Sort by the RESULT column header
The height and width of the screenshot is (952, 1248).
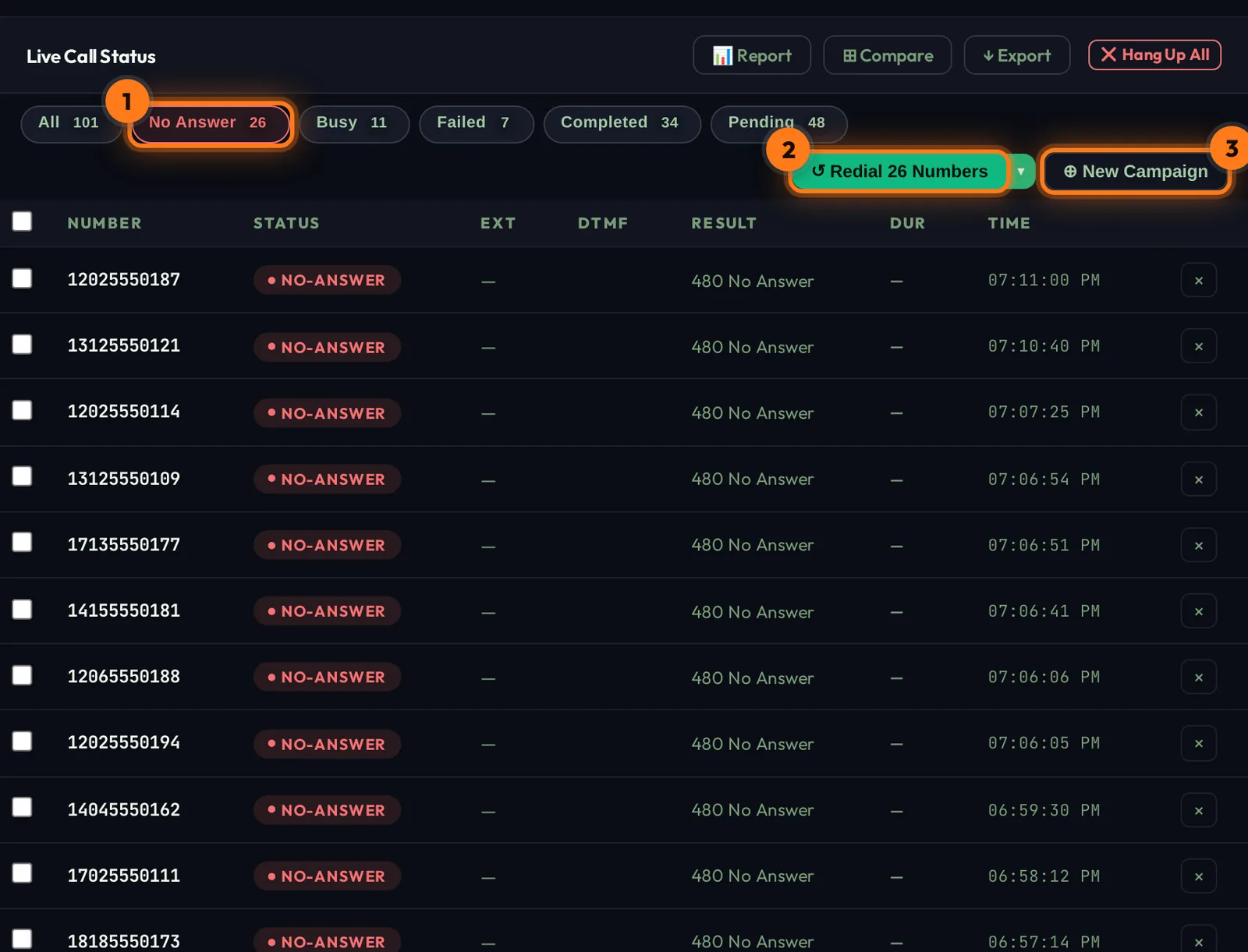pyautogui.click(x=724, y=223)
